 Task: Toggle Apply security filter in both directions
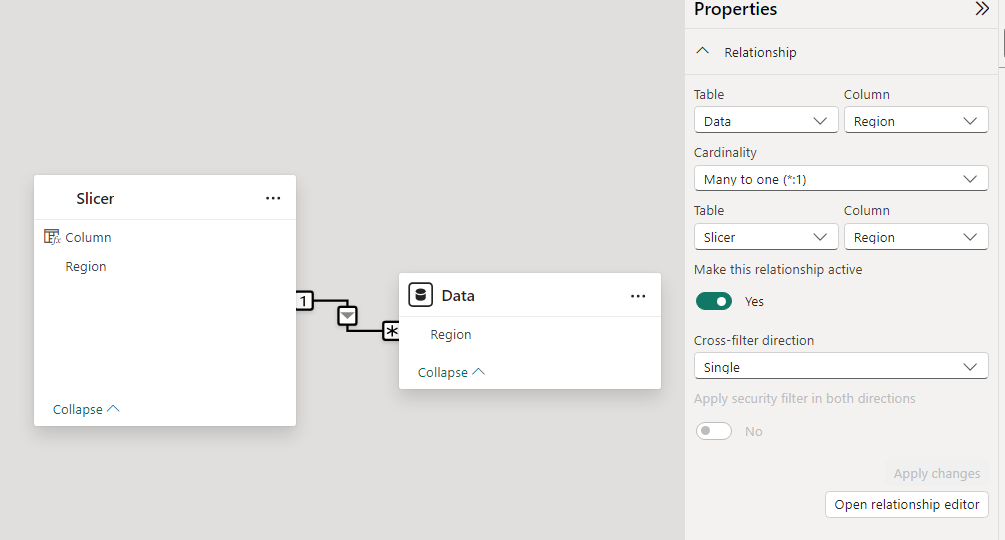714,431
